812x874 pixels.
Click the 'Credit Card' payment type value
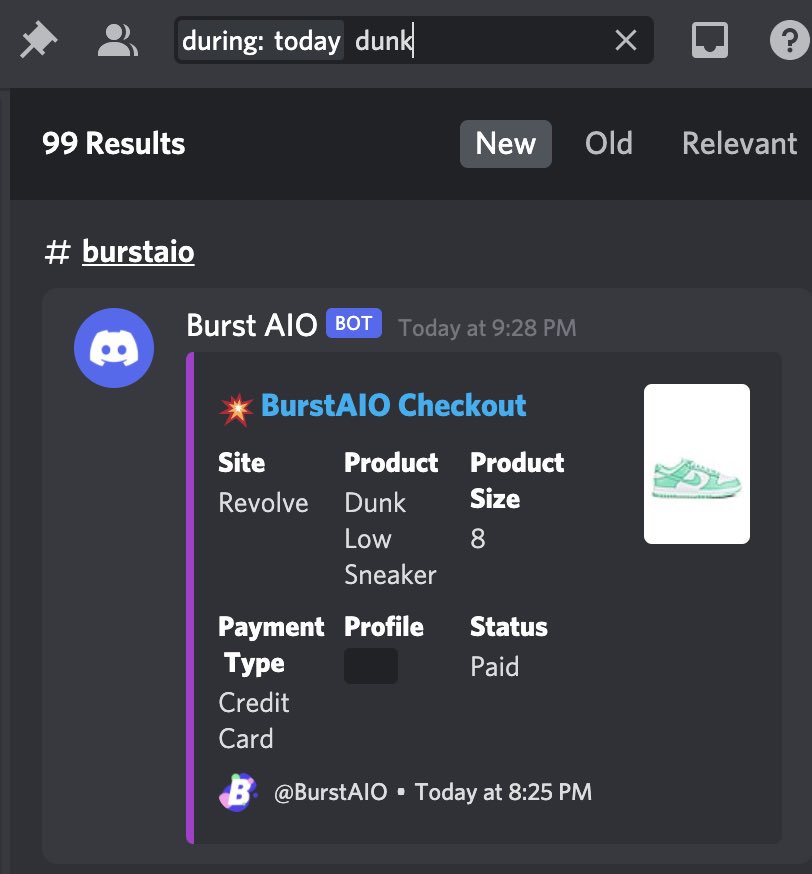(254, 721)
